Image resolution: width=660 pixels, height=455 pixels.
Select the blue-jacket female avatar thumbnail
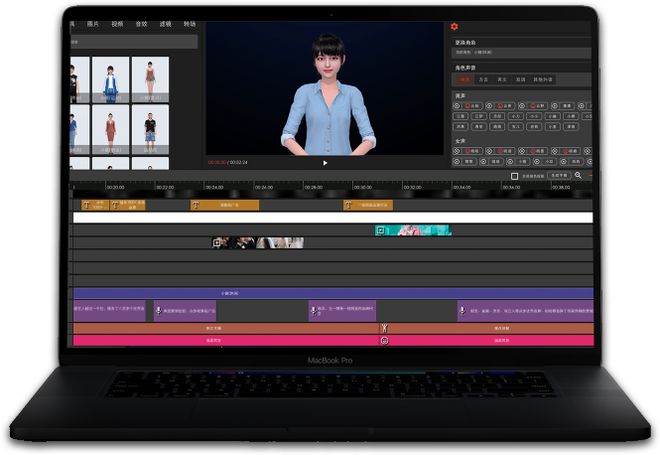pyautogui.click(x=110, y=80)
